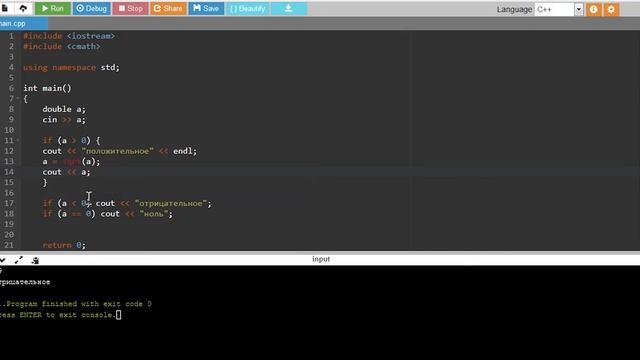Click the console output word 'отрицательное'
Image resolution: width=640 pixels, height=360 pixels.
coord(25,282)
